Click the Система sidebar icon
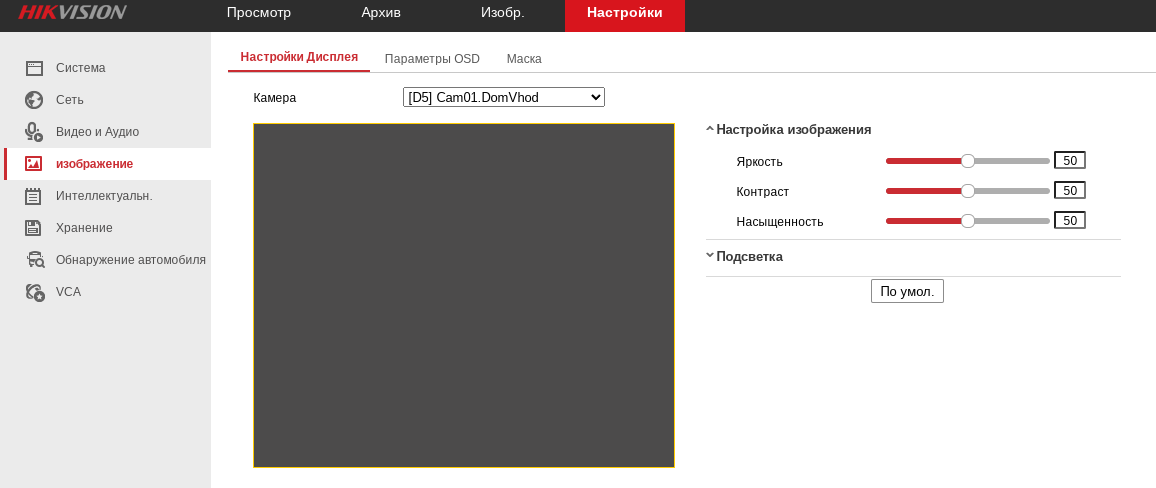 (x=34, y=68)
